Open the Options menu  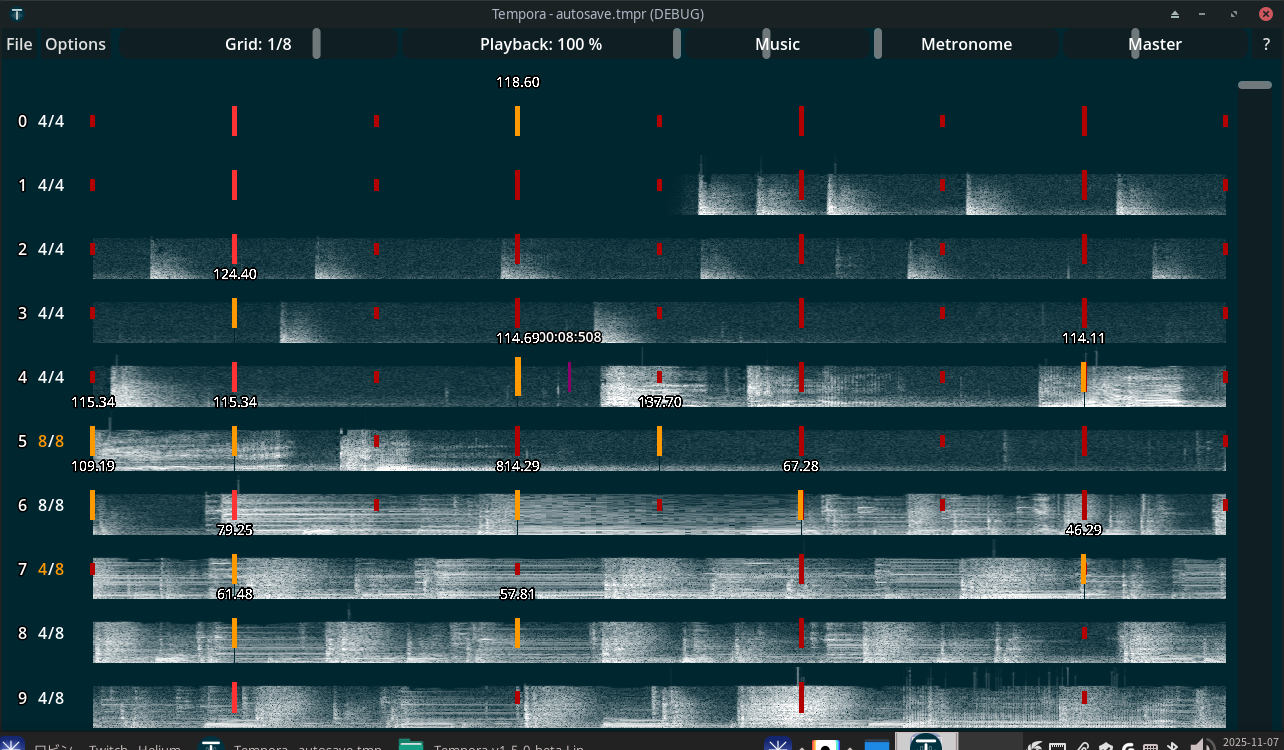pyautogui.click(x=75, y=44)
